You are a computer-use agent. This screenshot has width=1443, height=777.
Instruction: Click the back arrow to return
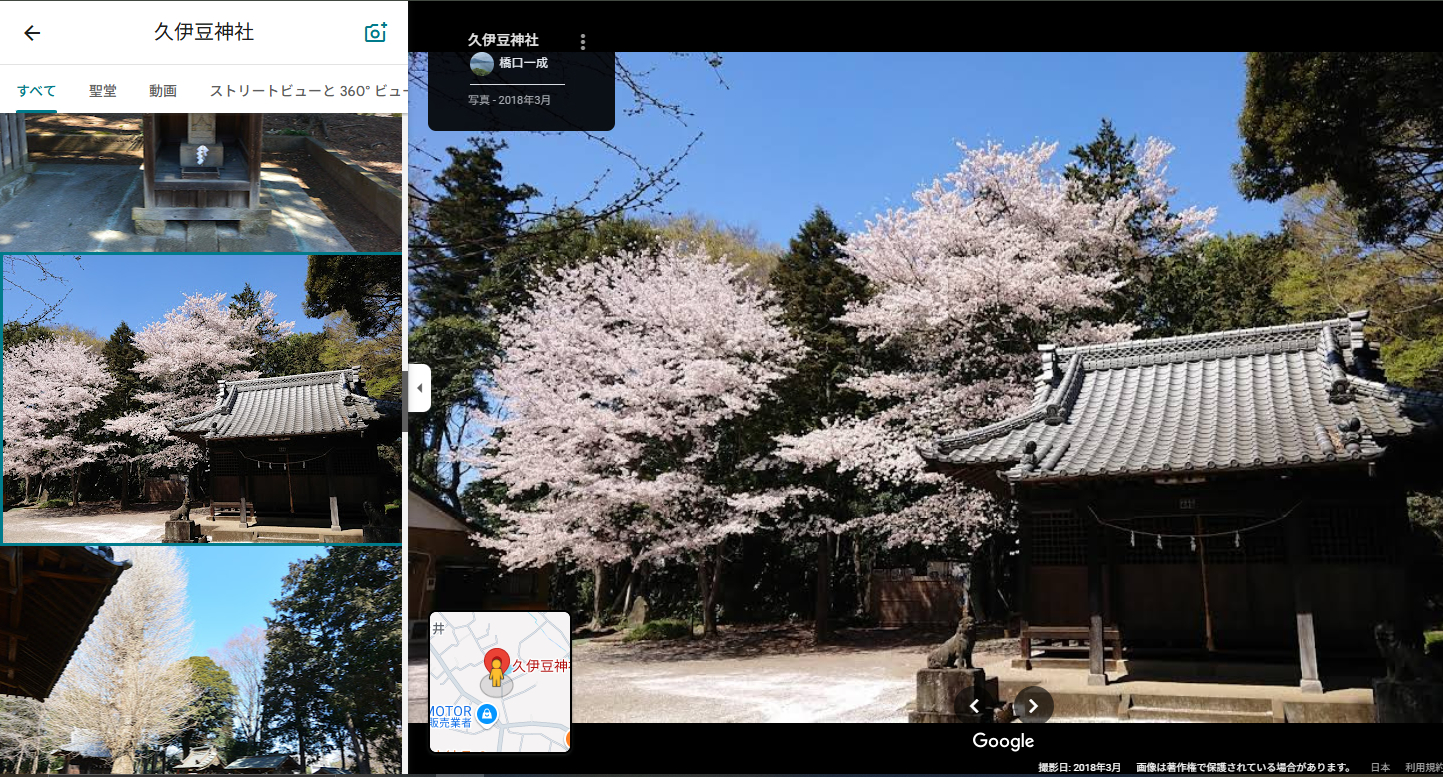coord(31,32)
